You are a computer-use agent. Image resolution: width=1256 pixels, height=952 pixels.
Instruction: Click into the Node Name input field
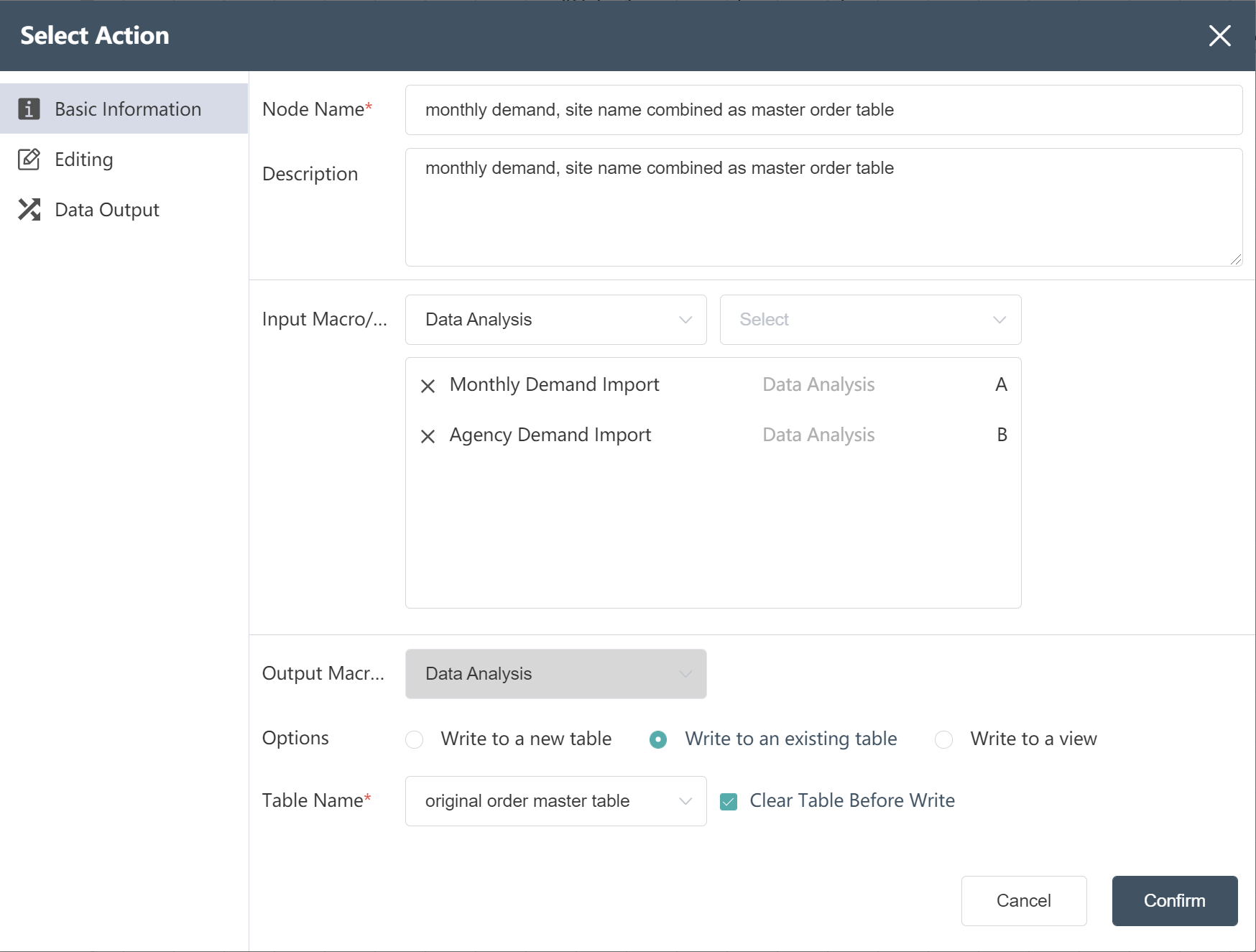point(823,110)
